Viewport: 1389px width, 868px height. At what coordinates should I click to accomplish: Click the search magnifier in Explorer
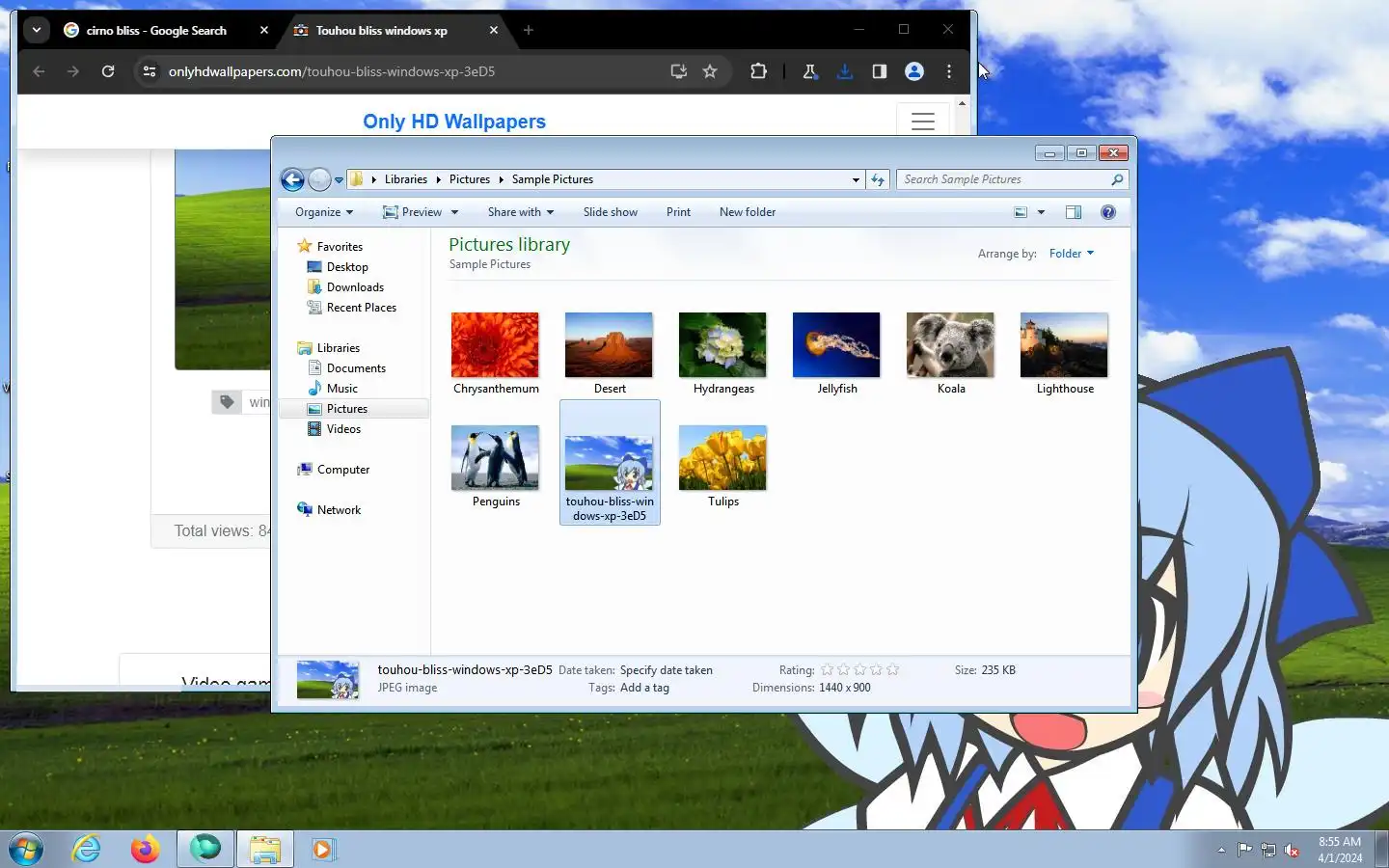[x=1117, y=179]
